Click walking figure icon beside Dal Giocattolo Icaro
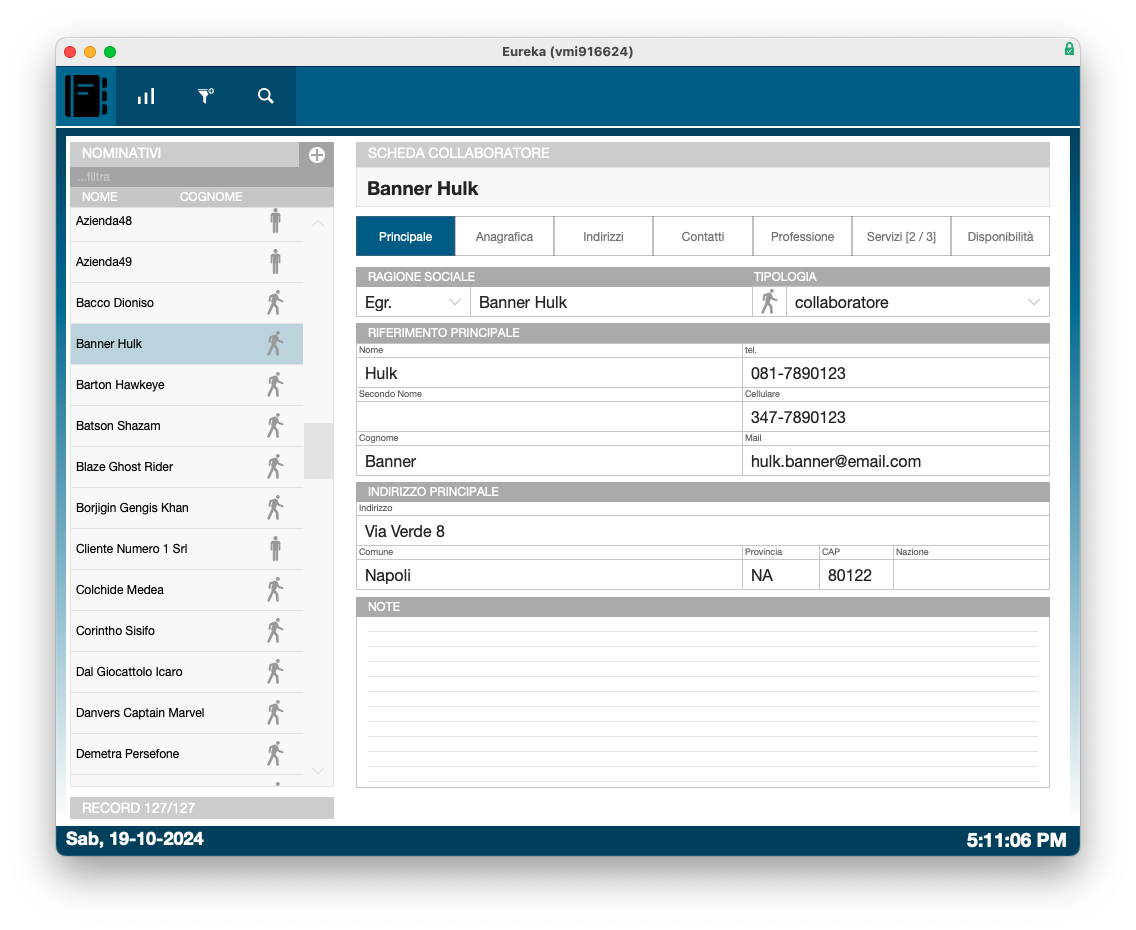The image size is (1136, 930). pyautogui.click(x=275, y=672)
